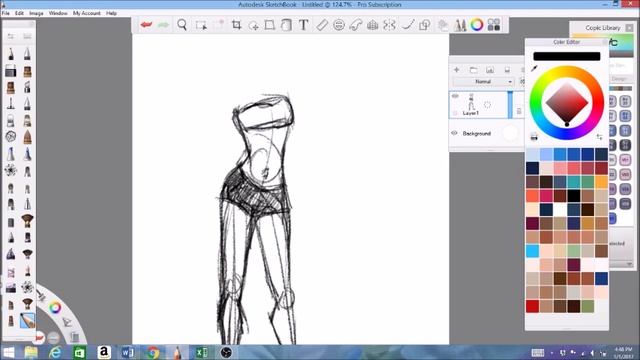640x360 pixels.
Task: Select the Steady Stroke tool
Action: [407, 25]
